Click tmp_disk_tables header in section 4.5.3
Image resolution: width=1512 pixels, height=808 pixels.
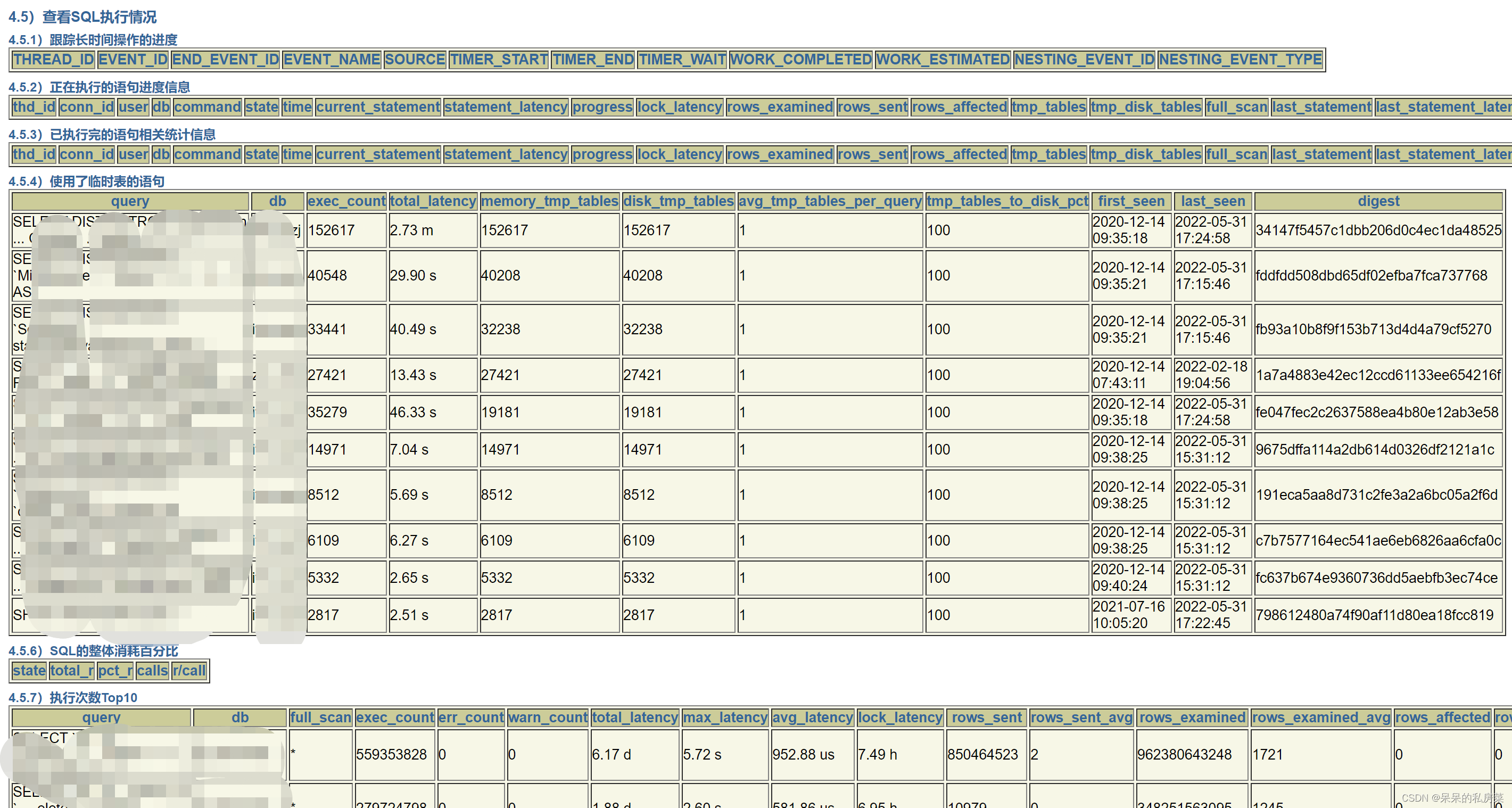pos(1146,154)
